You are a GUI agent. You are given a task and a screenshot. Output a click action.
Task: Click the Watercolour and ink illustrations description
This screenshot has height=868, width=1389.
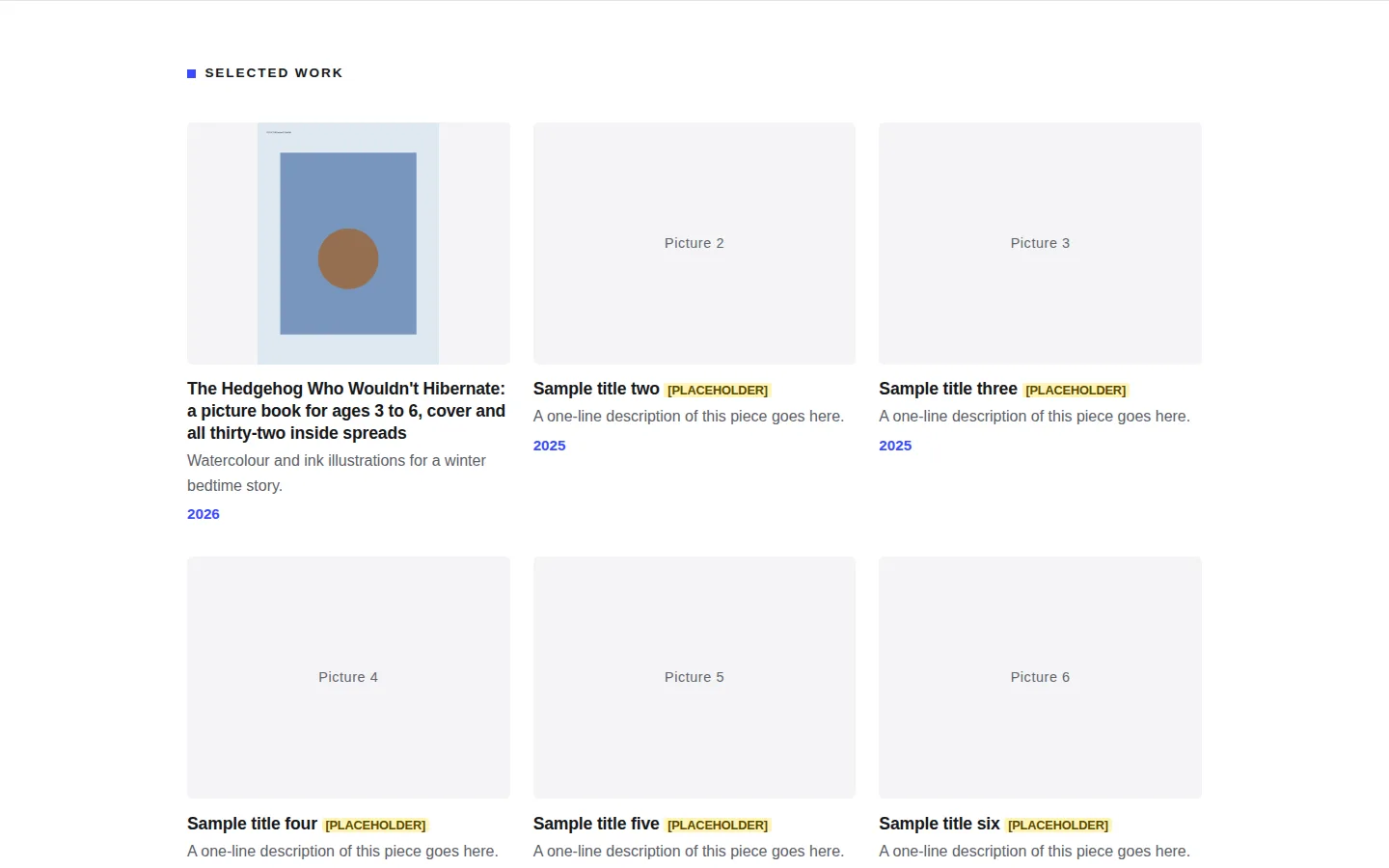tap(337, 473)
